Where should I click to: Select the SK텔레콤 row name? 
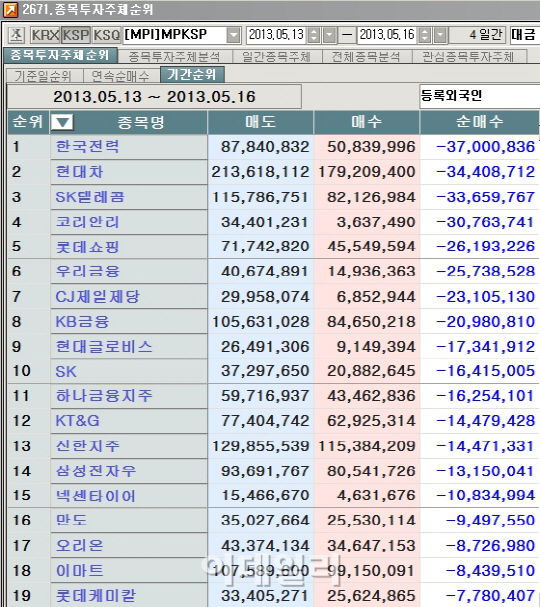coord(90,197)
